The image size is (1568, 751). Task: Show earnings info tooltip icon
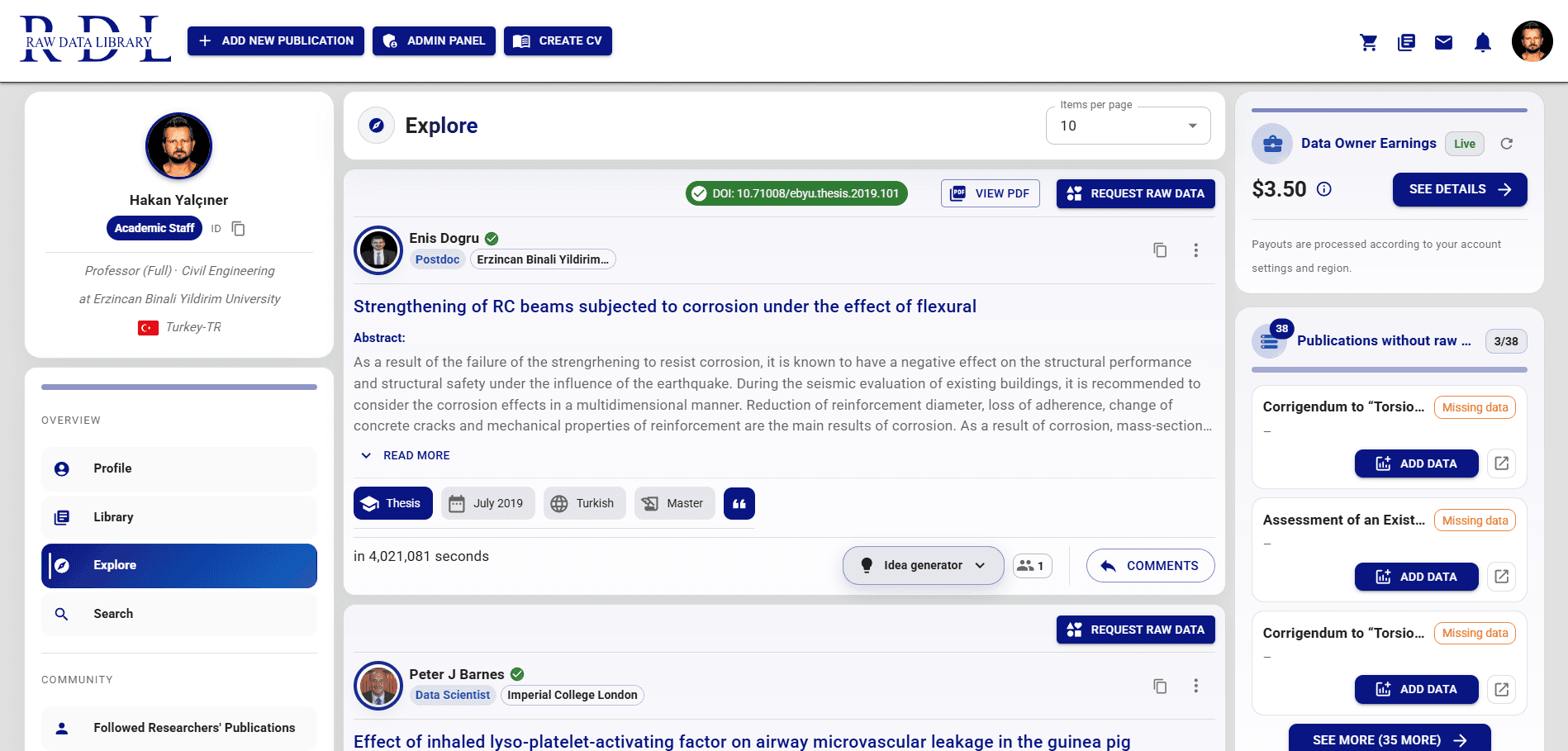1323,189
